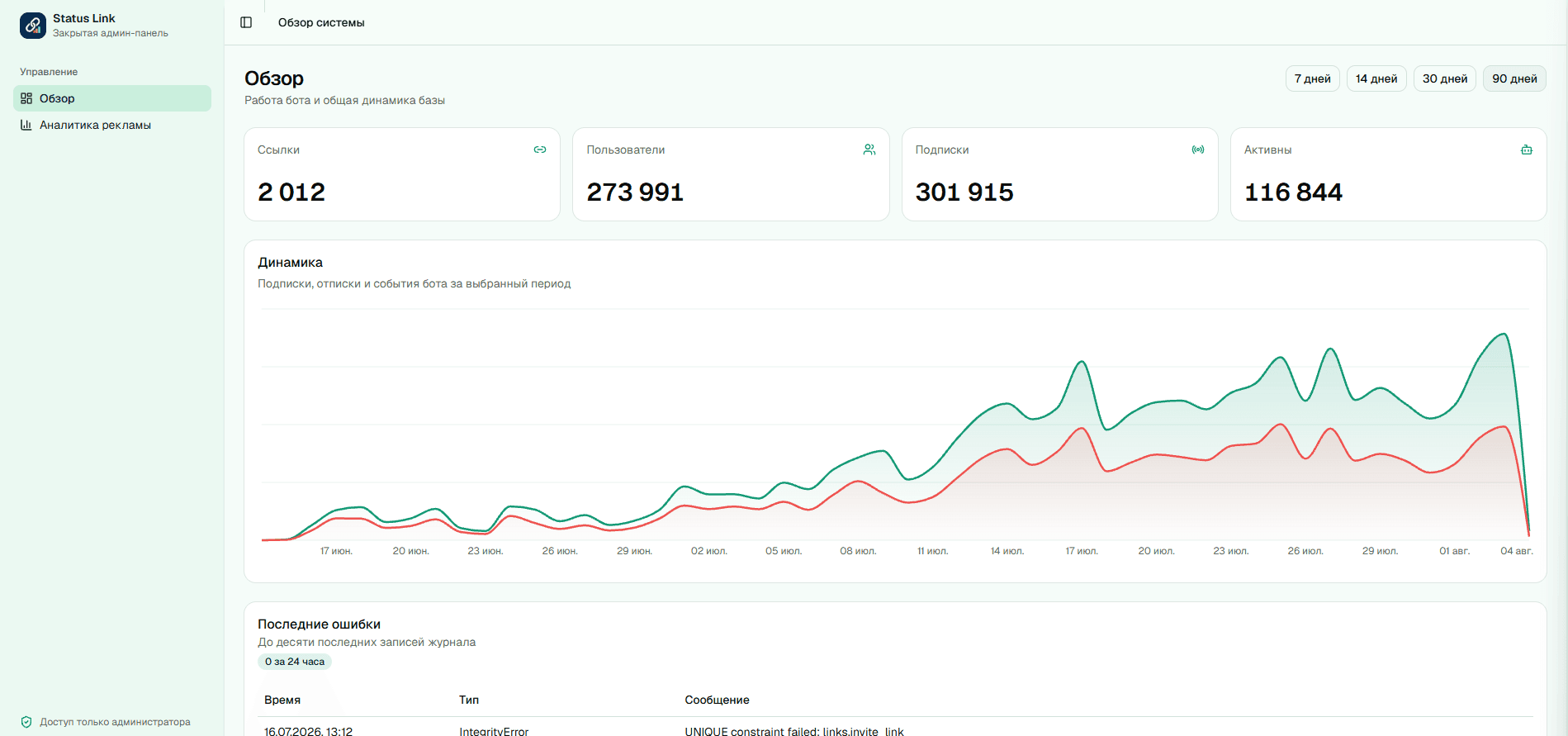Click the users icon in Пользователи card
Image resolution: width=1568 pixels, height=736 pixels.
pos(869,150)
